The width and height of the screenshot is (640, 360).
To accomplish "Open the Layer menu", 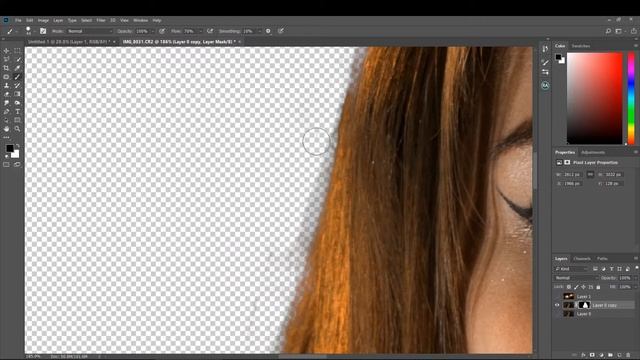I will point(58,20).
